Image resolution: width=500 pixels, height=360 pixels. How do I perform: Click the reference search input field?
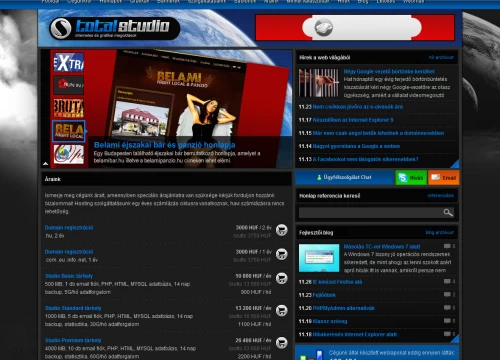(370, 213)
